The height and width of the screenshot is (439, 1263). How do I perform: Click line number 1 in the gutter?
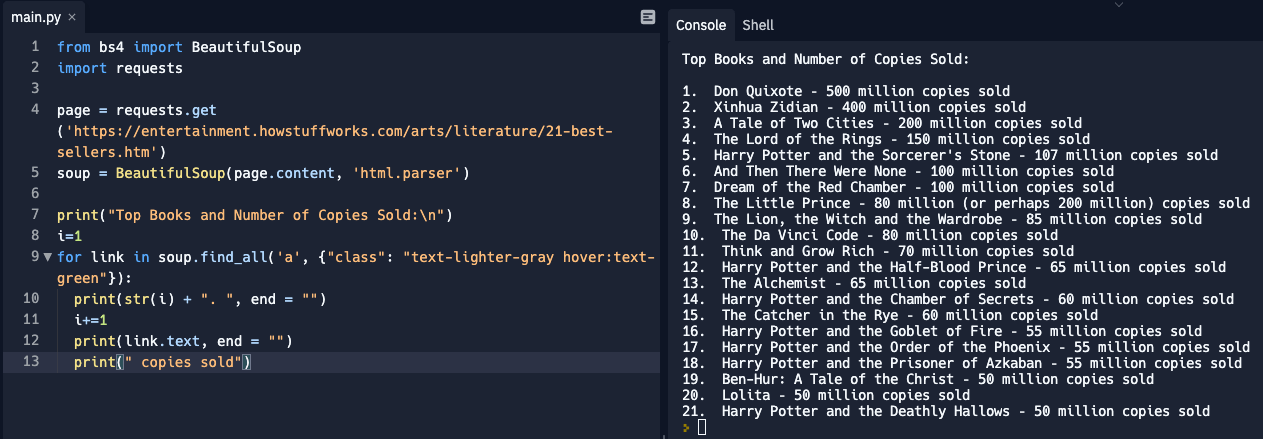coord(35,47)
